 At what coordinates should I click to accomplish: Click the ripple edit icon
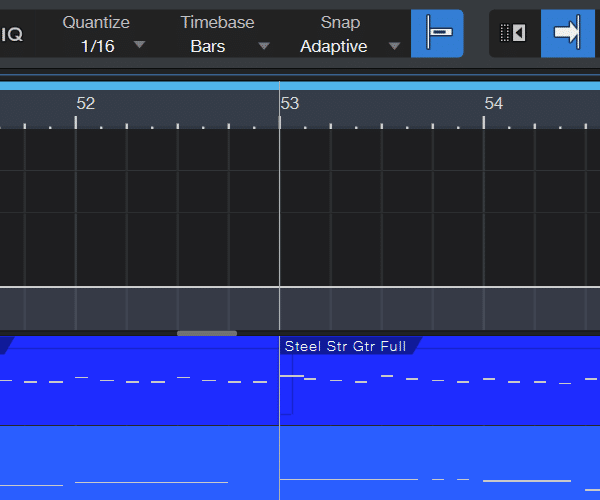point(514,34)
